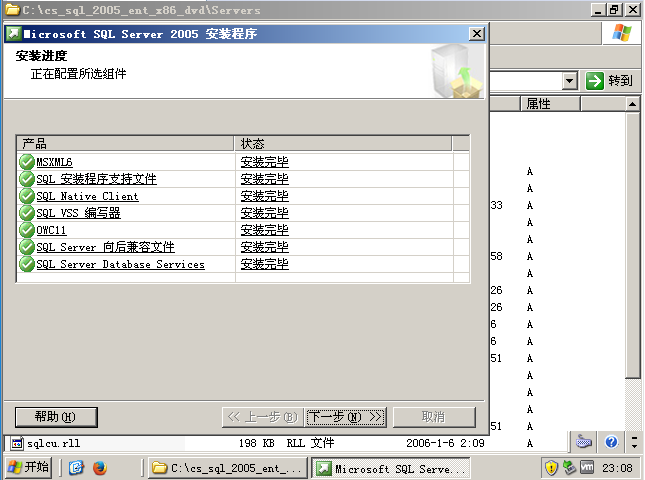Viewport: 645px width, 480px height.
Task: Switch to C:\cs_sql_2005_ent taskbar button
Action: (227, 468)
